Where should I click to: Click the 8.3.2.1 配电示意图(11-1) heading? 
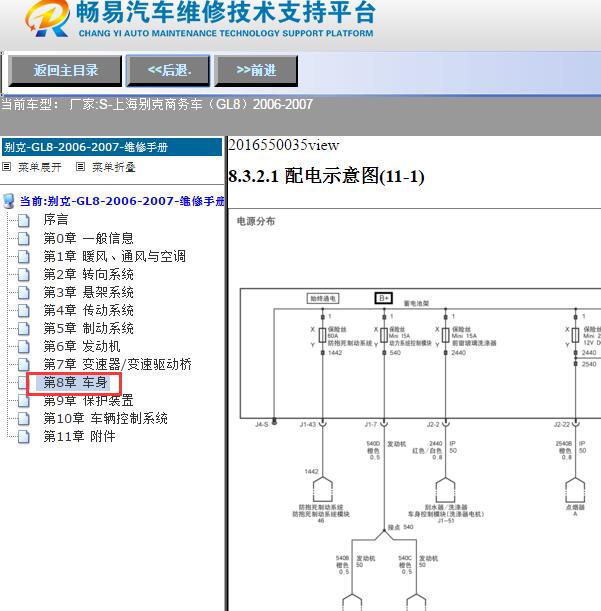326,176
